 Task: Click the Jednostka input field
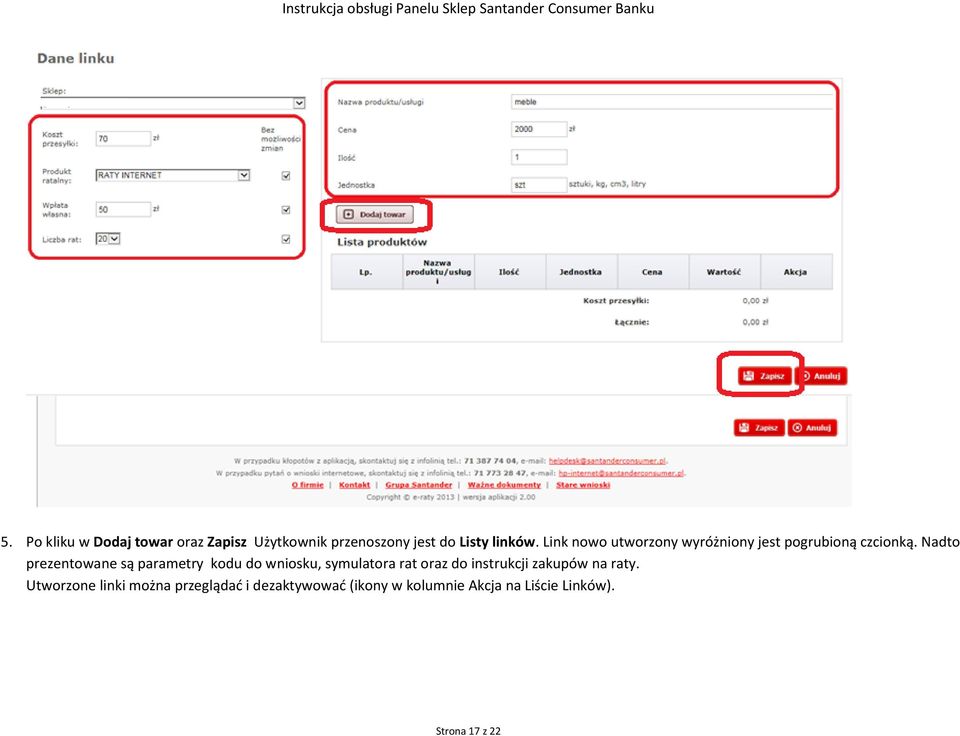(x=539, y=184)
